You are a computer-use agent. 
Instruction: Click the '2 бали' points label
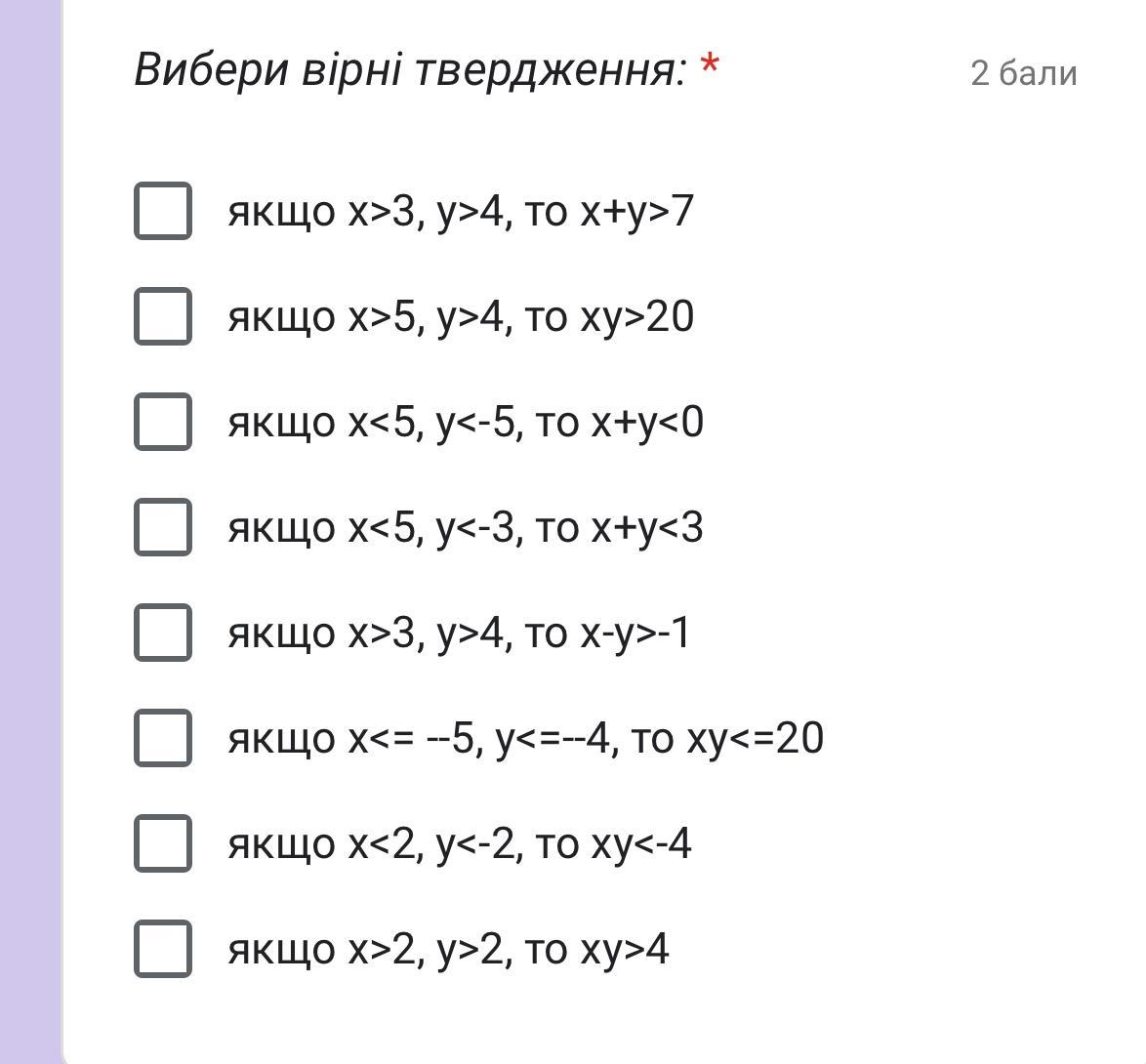click(1023, 73)
